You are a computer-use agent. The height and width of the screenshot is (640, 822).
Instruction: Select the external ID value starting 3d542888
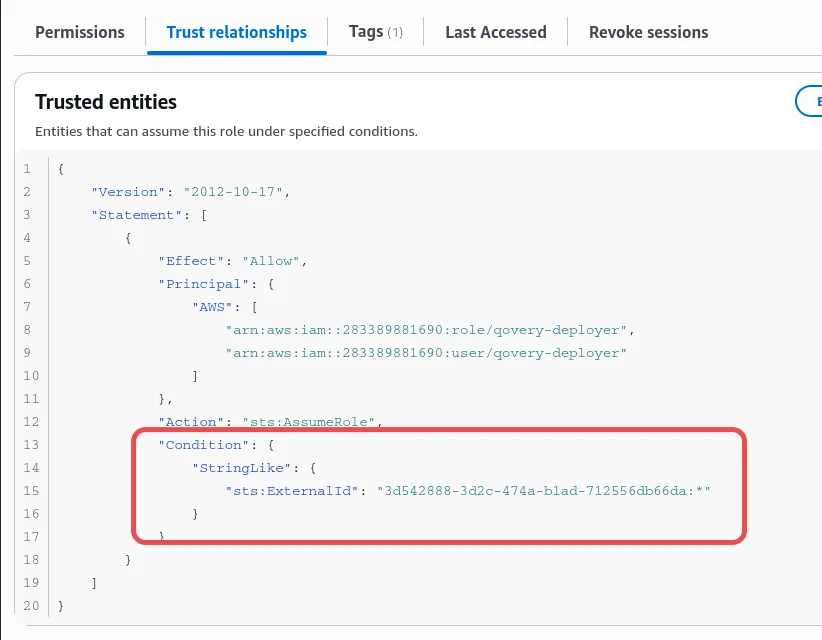pos(544,491)
